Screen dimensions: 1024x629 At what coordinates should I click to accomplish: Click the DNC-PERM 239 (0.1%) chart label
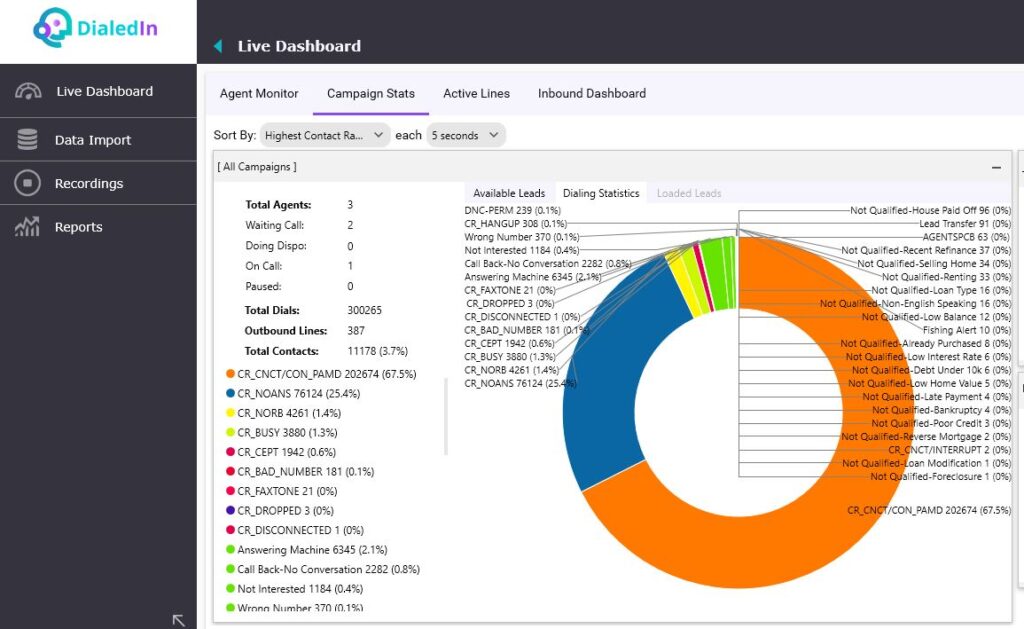pos(513,210)
